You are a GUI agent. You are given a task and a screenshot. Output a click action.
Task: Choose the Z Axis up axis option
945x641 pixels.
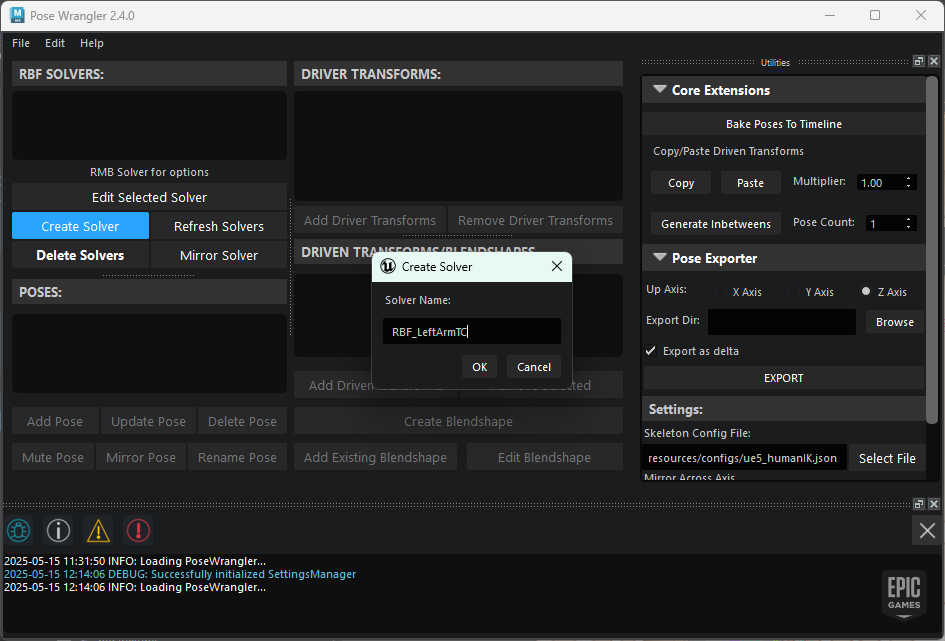point(866,291)
